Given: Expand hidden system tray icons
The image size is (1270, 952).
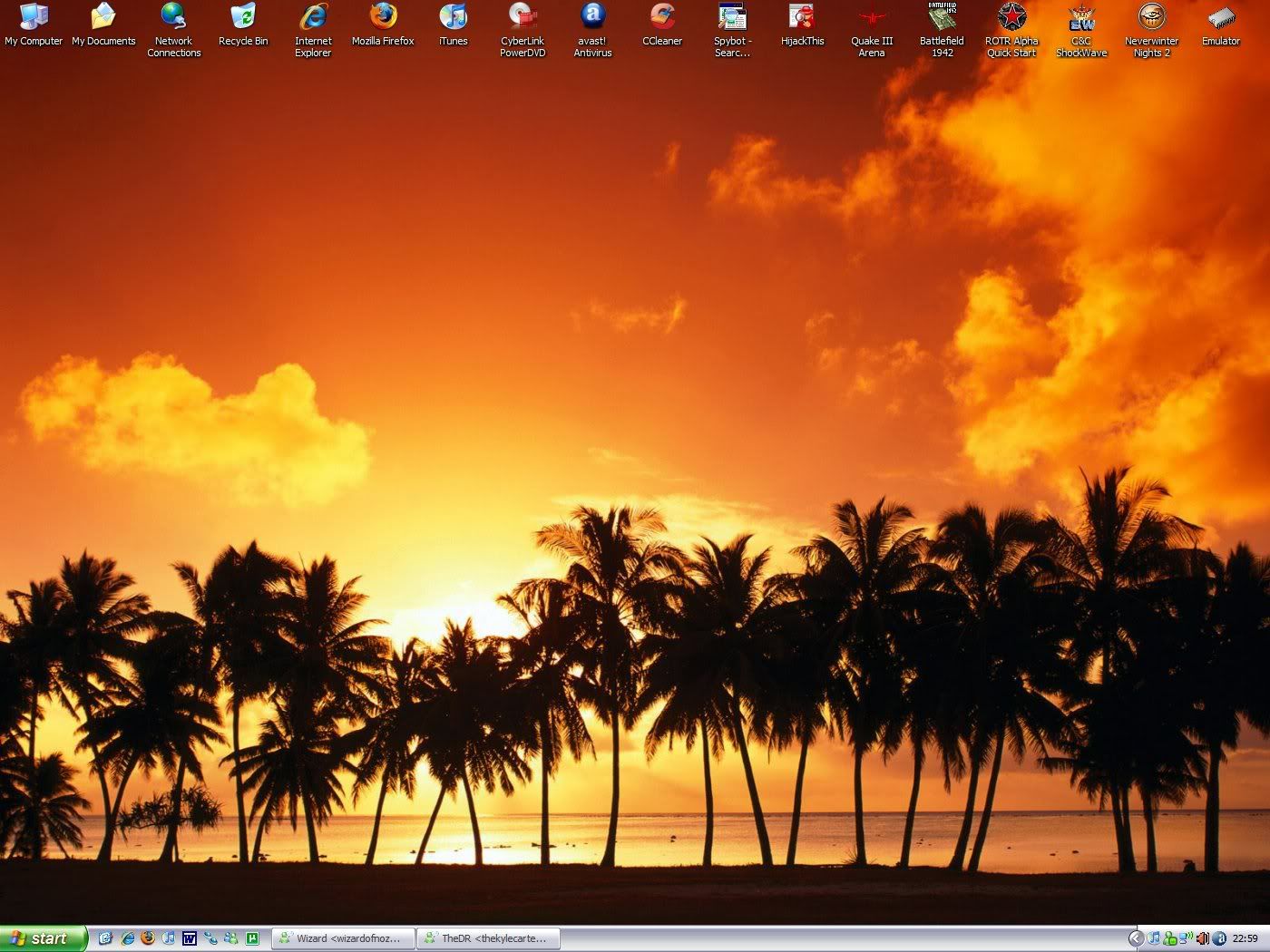Looking at the screenshot, I should (1137, 938).
